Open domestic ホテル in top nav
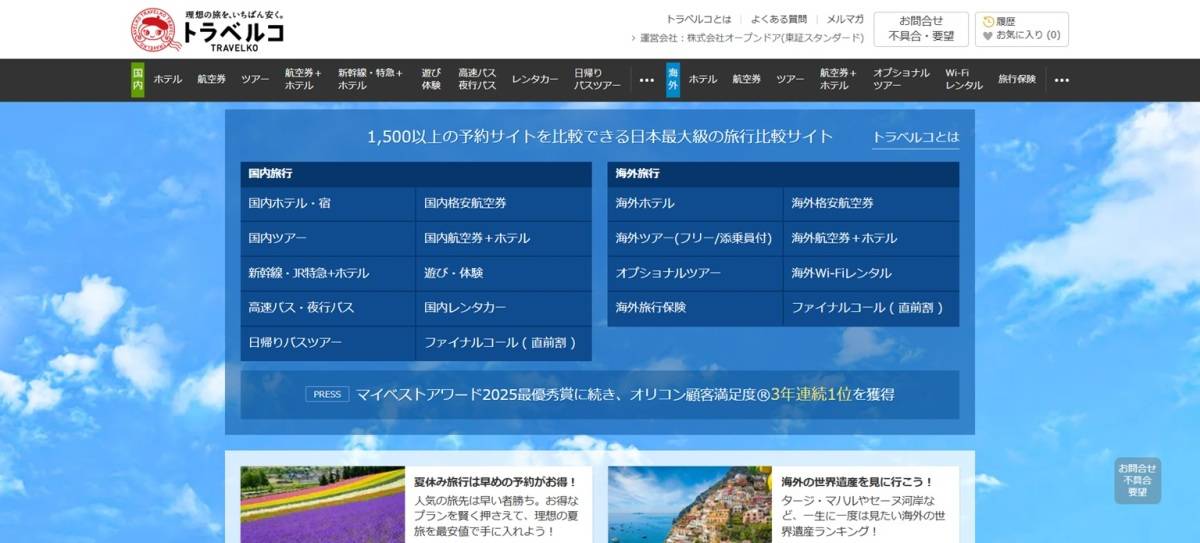 click(167, 80)
